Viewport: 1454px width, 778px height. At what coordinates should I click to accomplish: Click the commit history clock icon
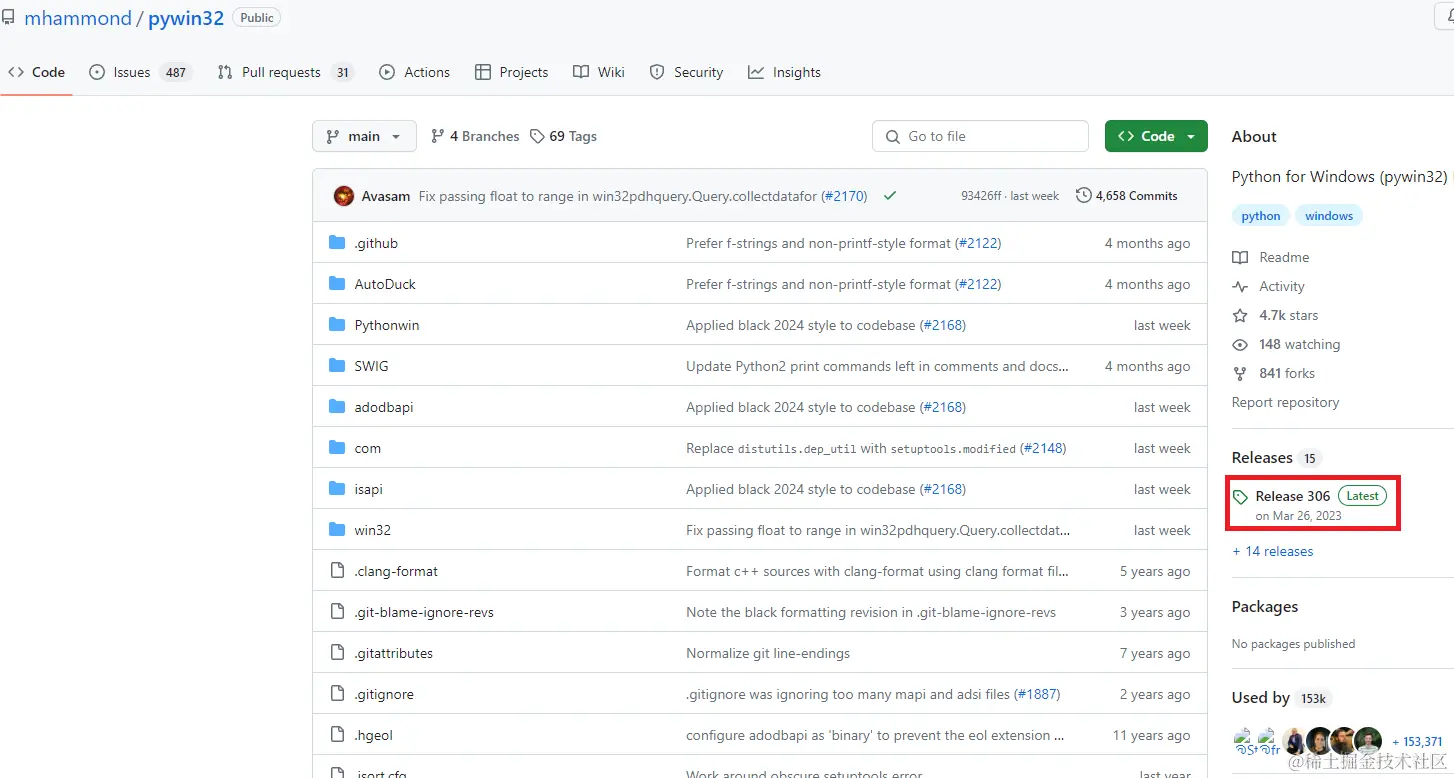[1083, 196]
